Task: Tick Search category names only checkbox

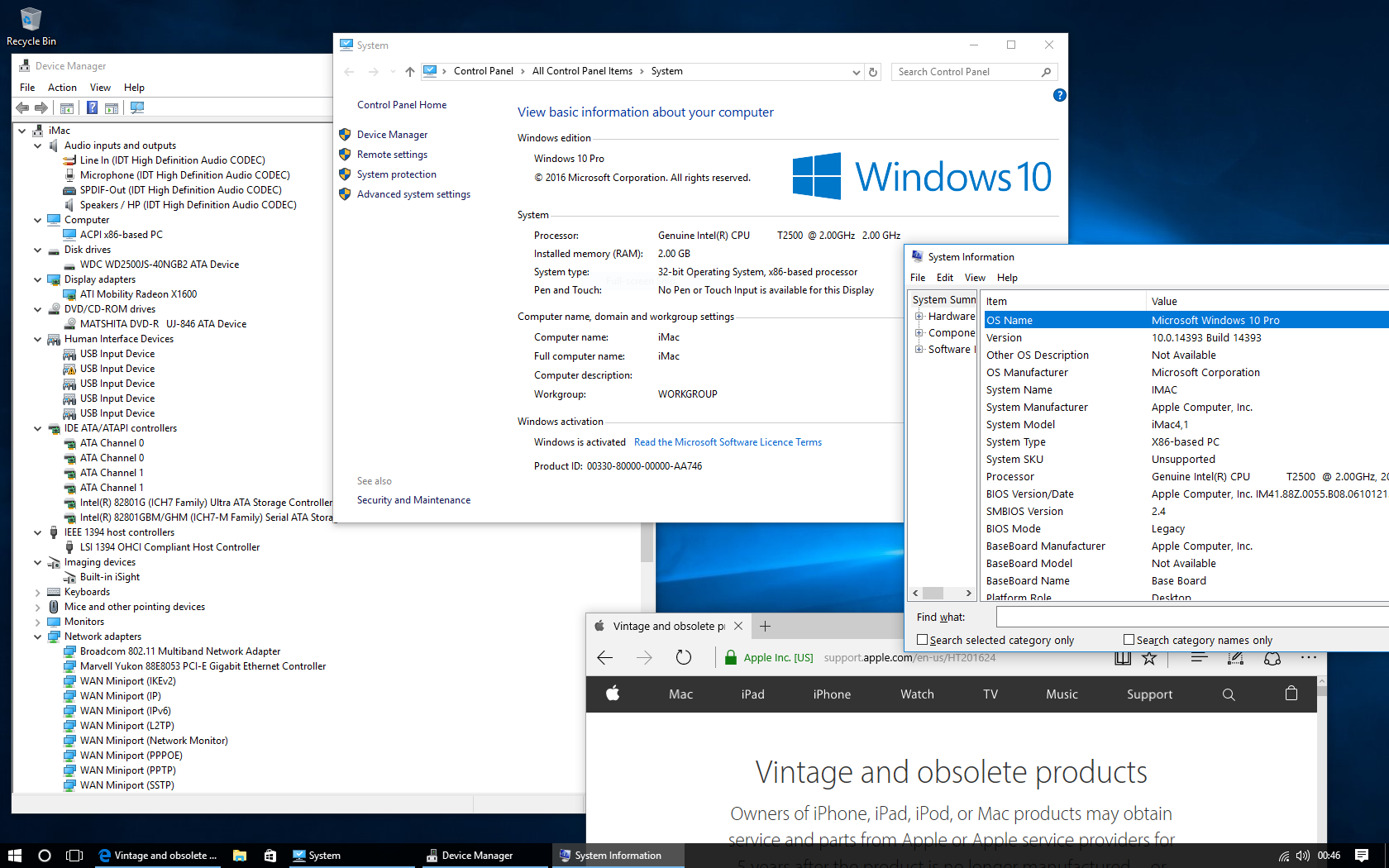Action: (1129, 640)
